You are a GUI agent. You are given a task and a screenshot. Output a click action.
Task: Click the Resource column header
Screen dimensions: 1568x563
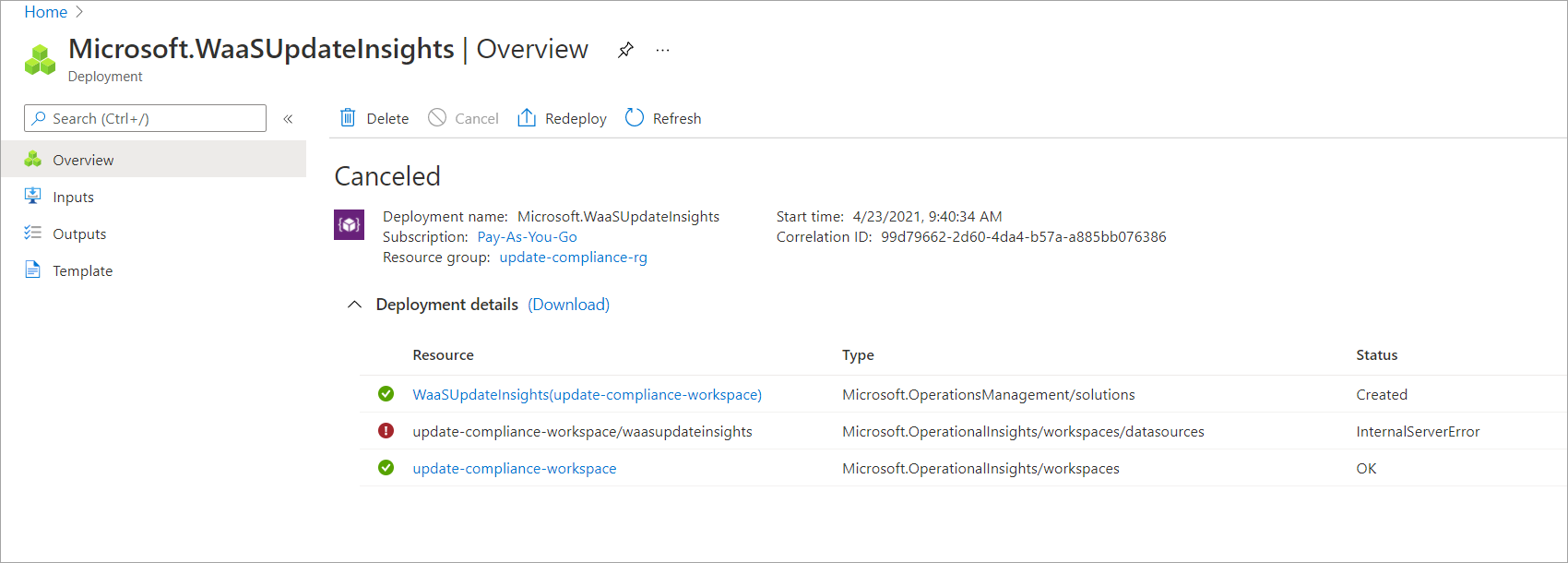(x=443, y=355)
